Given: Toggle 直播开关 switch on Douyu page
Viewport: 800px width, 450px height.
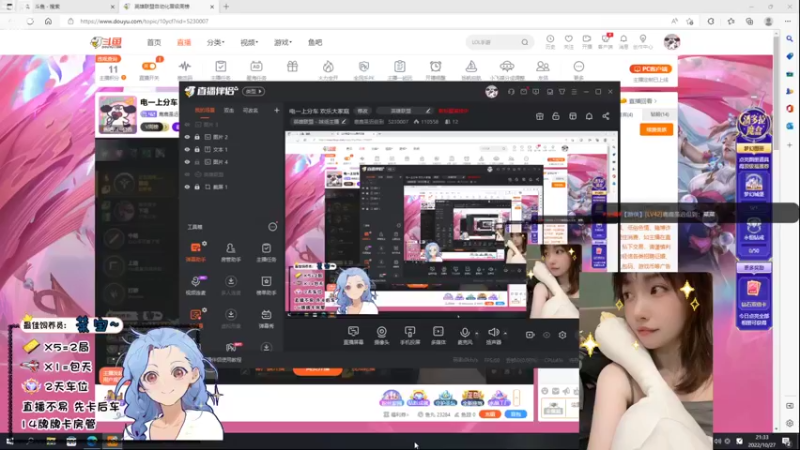Looking at the screenshot, I should (149, 66).
